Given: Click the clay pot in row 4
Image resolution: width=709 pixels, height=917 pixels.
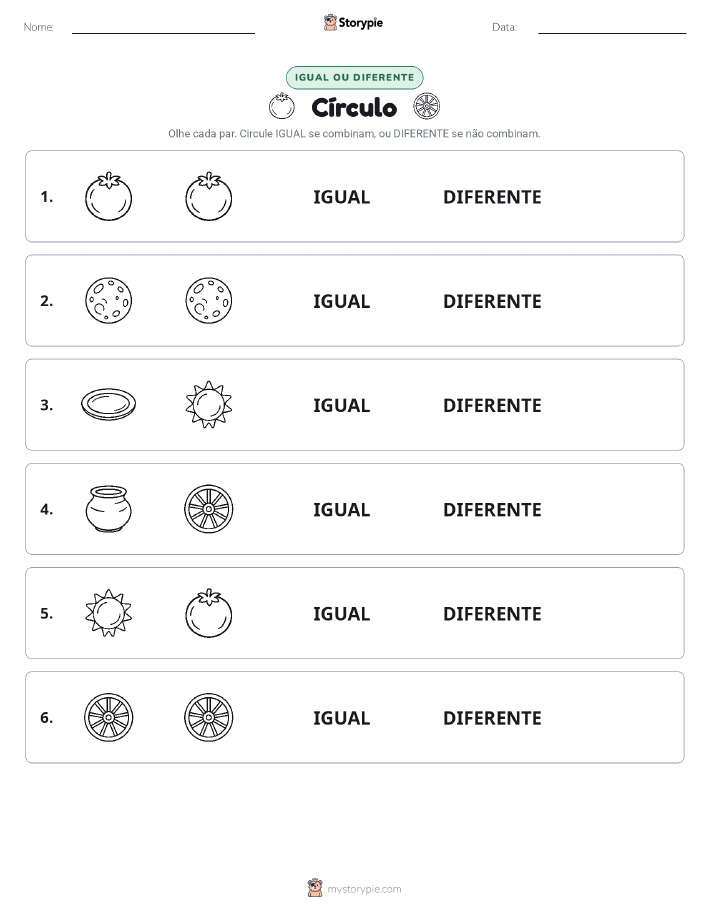Looking at the screenshot, I should (108, 509).
